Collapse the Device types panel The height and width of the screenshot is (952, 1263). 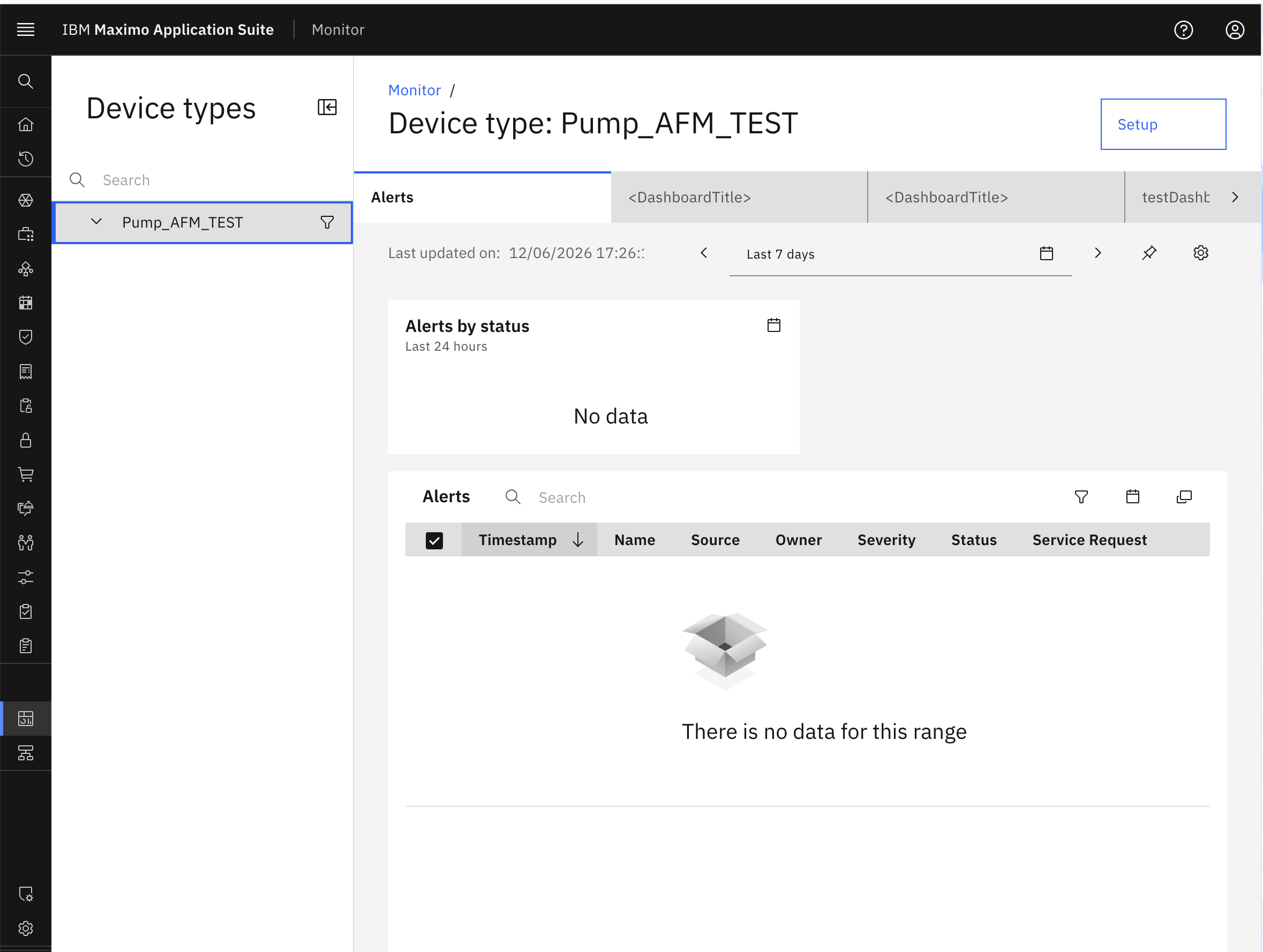tap(327, 107)
